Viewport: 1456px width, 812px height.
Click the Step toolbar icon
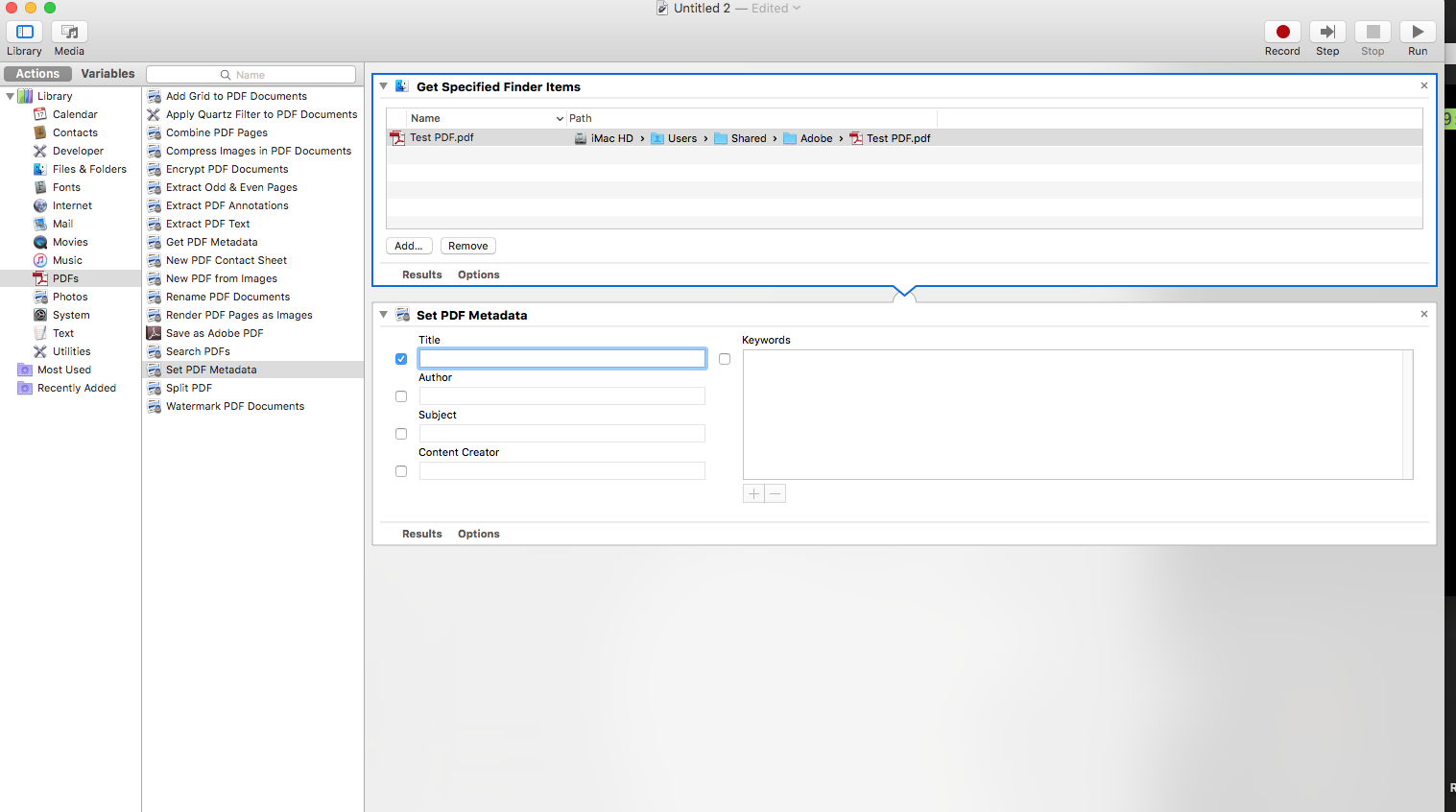[x=1326, y=33]
